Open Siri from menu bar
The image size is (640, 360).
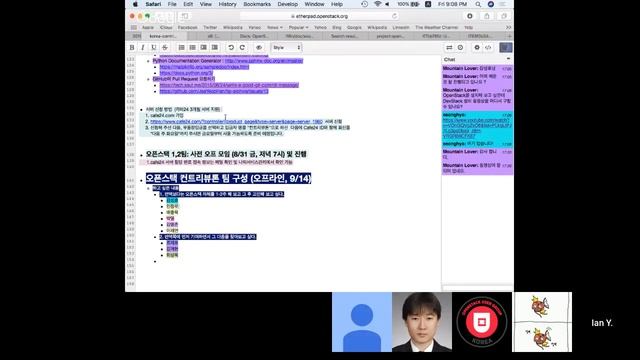click(x=491, y=4)
